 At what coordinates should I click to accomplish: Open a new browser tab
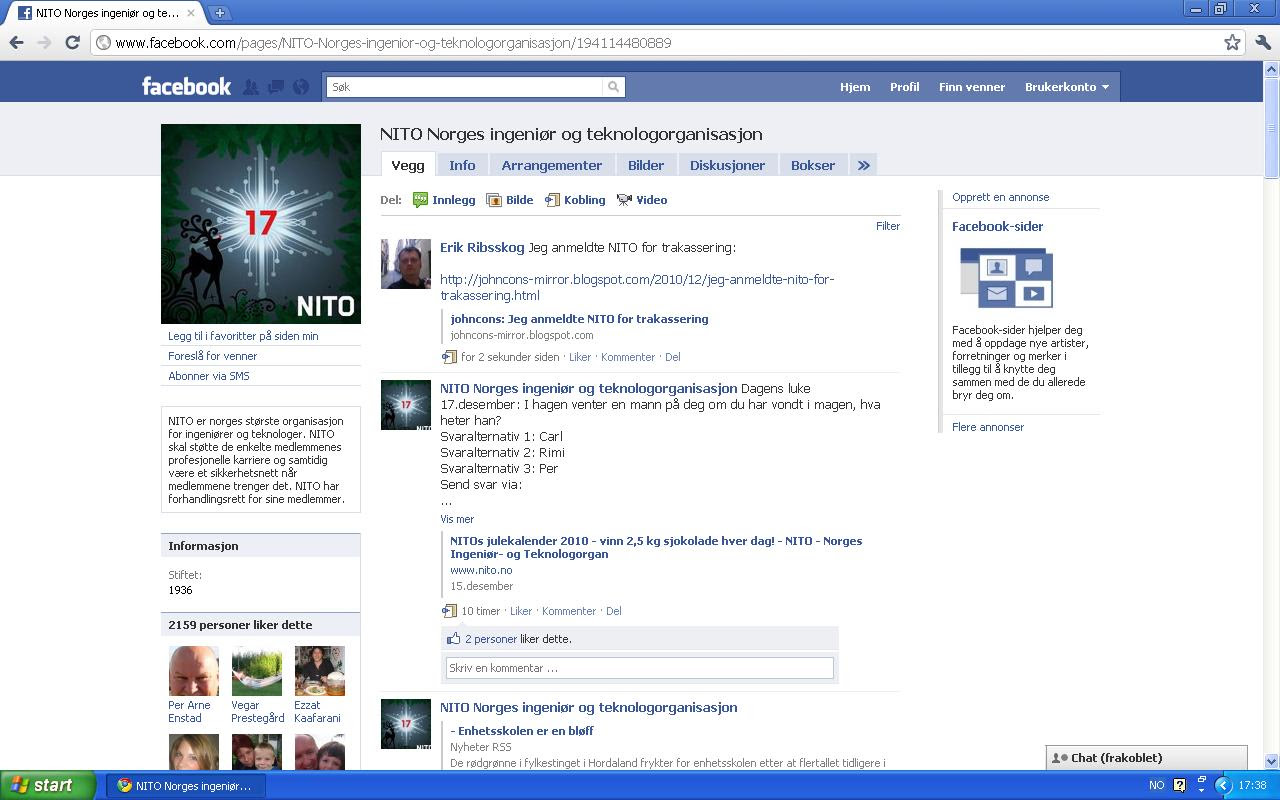coord(219,13)
